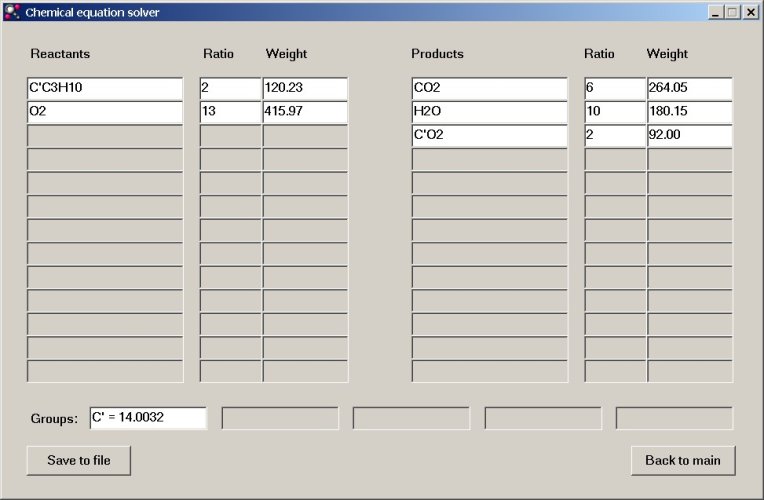Click the Products column label
Image resolution: width=764 pixels, height=500 pixels.
pyautogui.click(x=437, y=54)
